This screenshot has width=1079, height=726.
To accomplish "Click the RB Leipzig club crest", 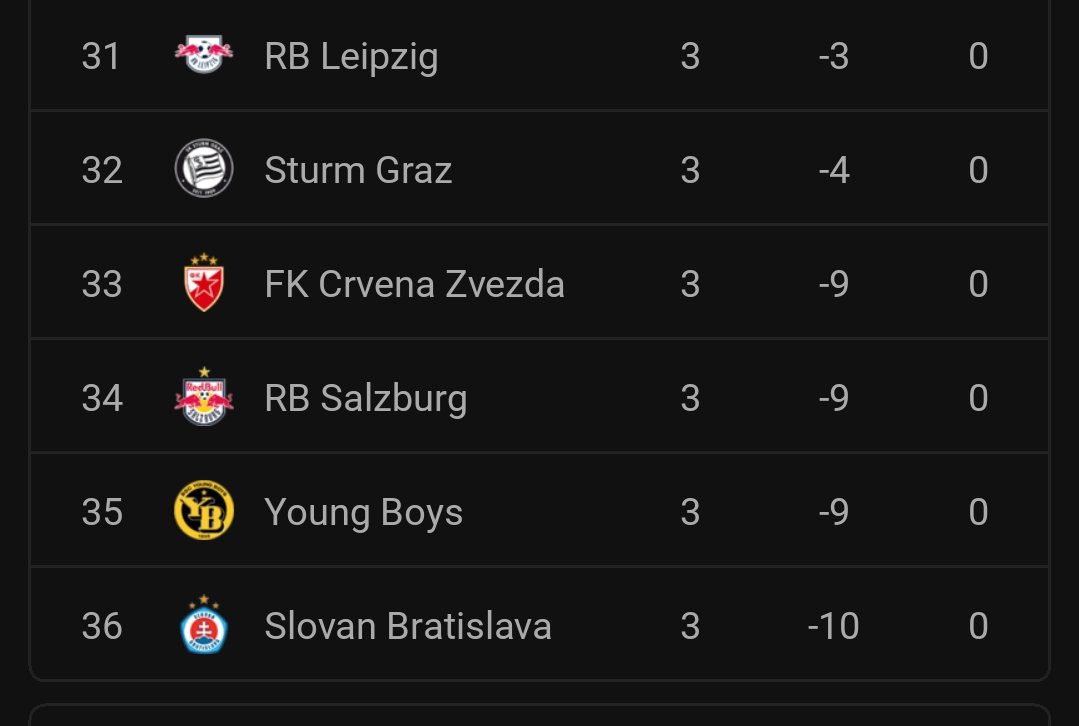I will [x=204, y=56].
